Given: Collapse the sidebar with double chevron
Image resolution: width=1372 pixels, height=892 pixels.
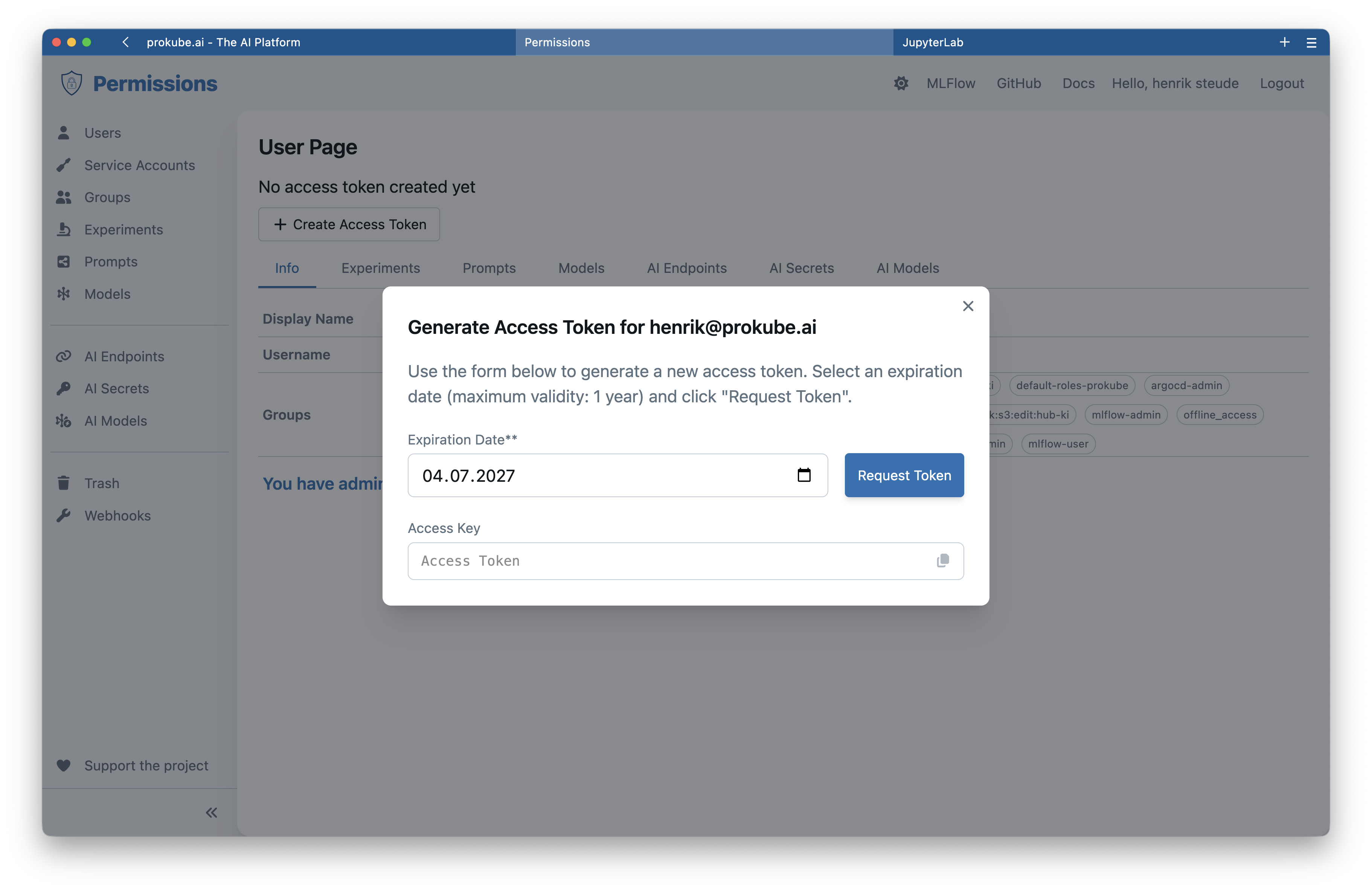Looking at the screenshot, I should coord(212,813).
